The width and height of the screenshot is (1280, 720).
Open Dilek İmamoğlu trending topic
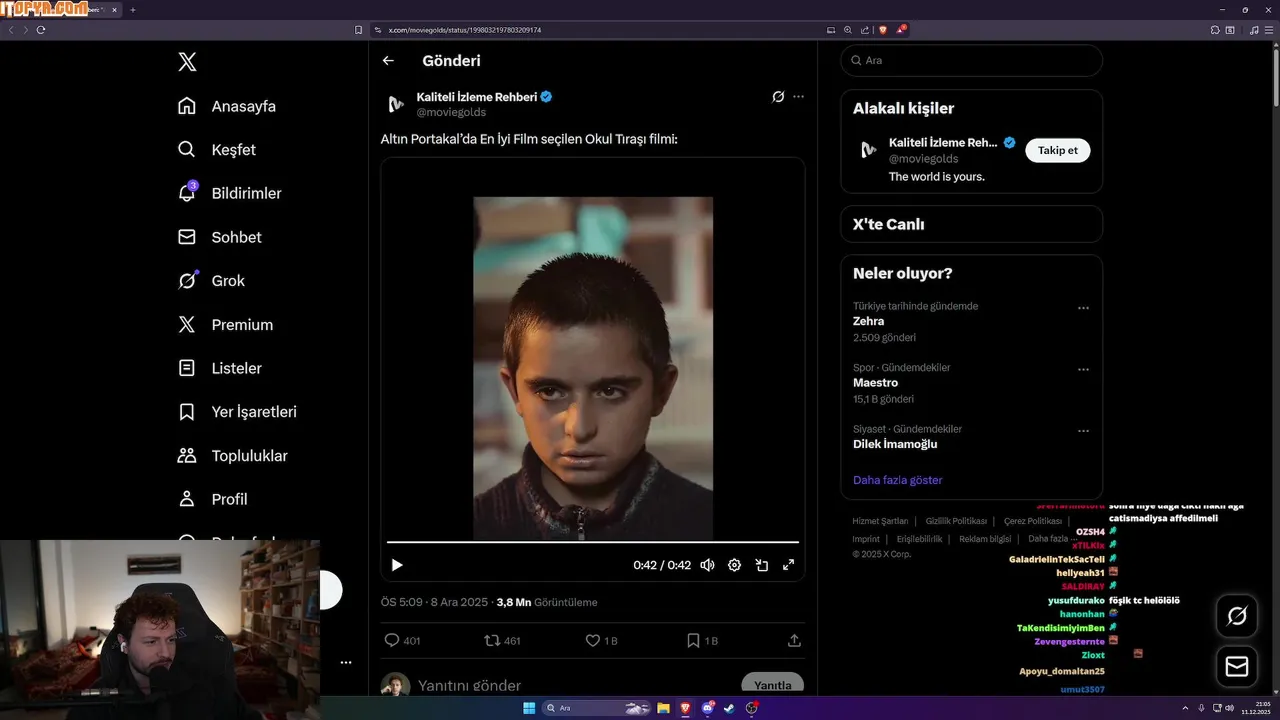point(895,444)
